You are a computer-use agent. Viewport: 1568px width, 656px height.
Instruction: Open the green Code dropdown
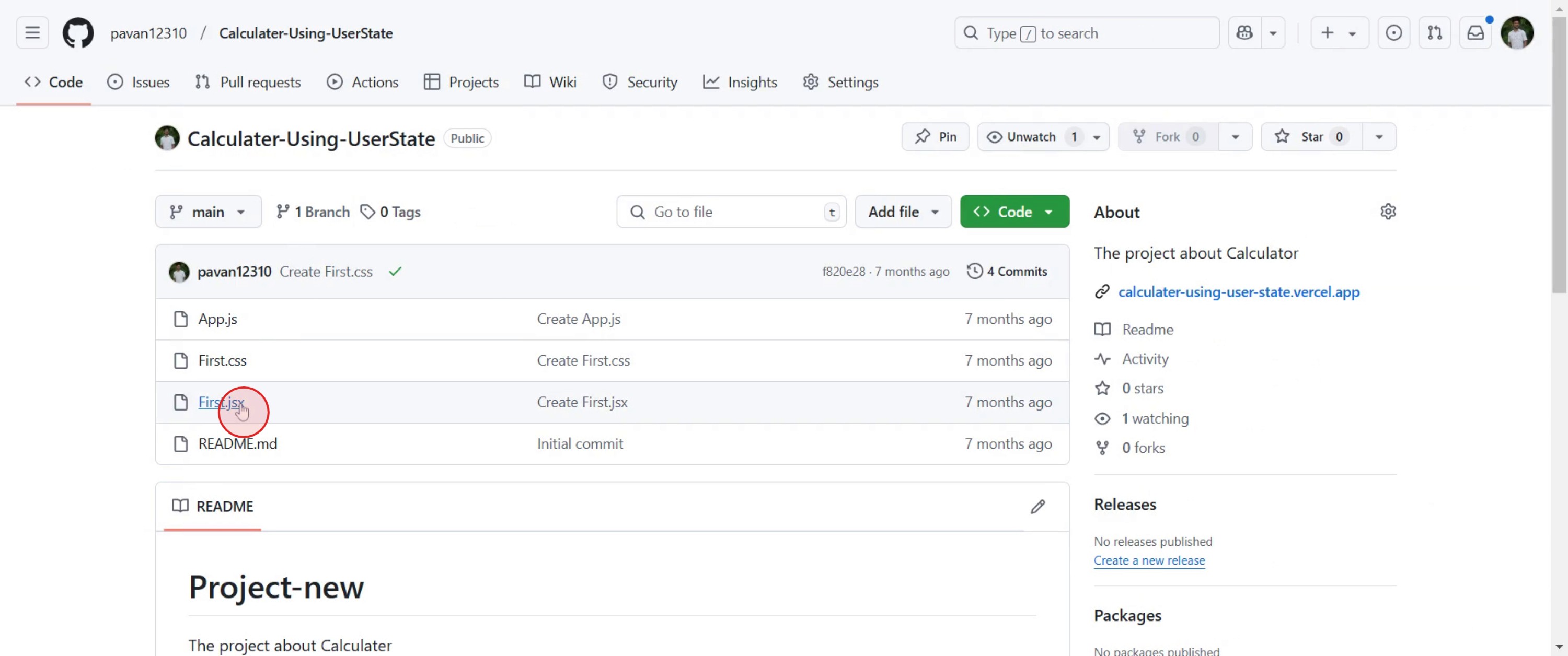(x=1014, y=212)
